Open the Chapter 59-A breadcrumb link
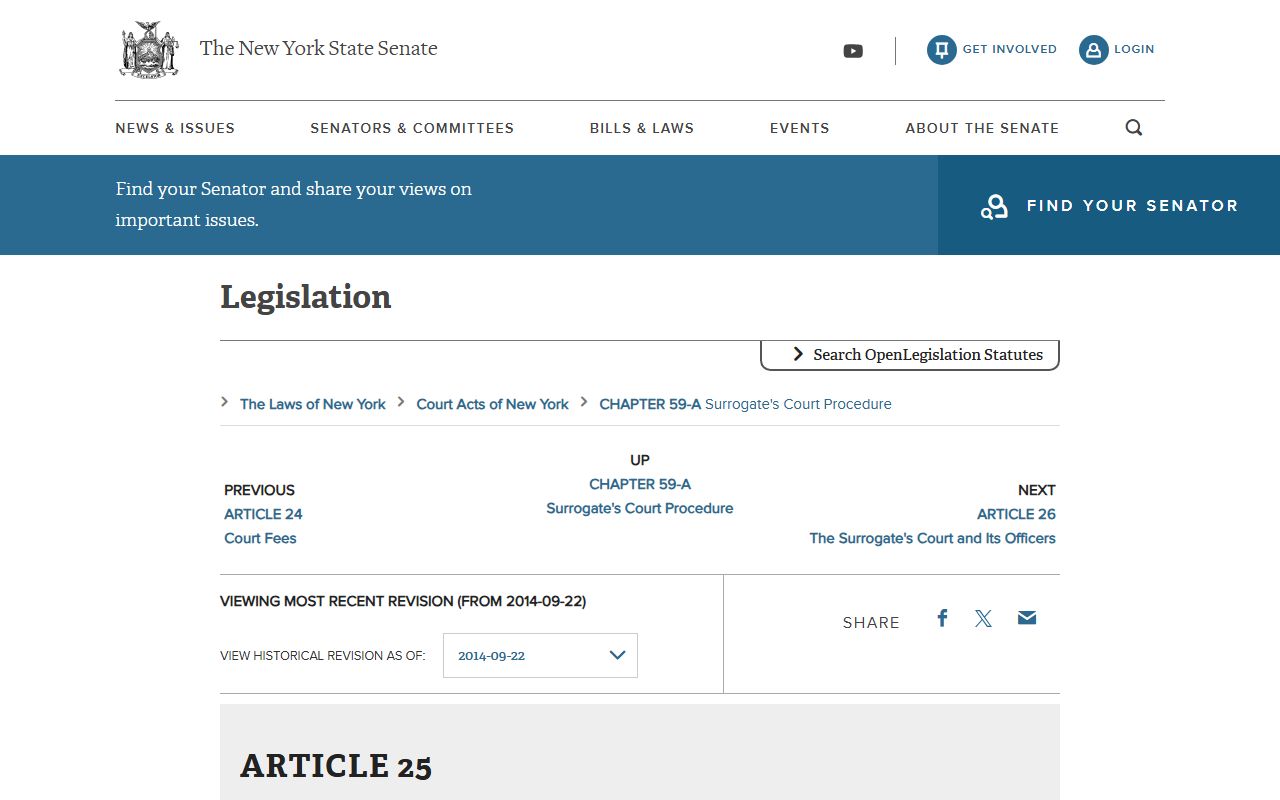The height and width of the screenshot is (800, 1280). 745,404
